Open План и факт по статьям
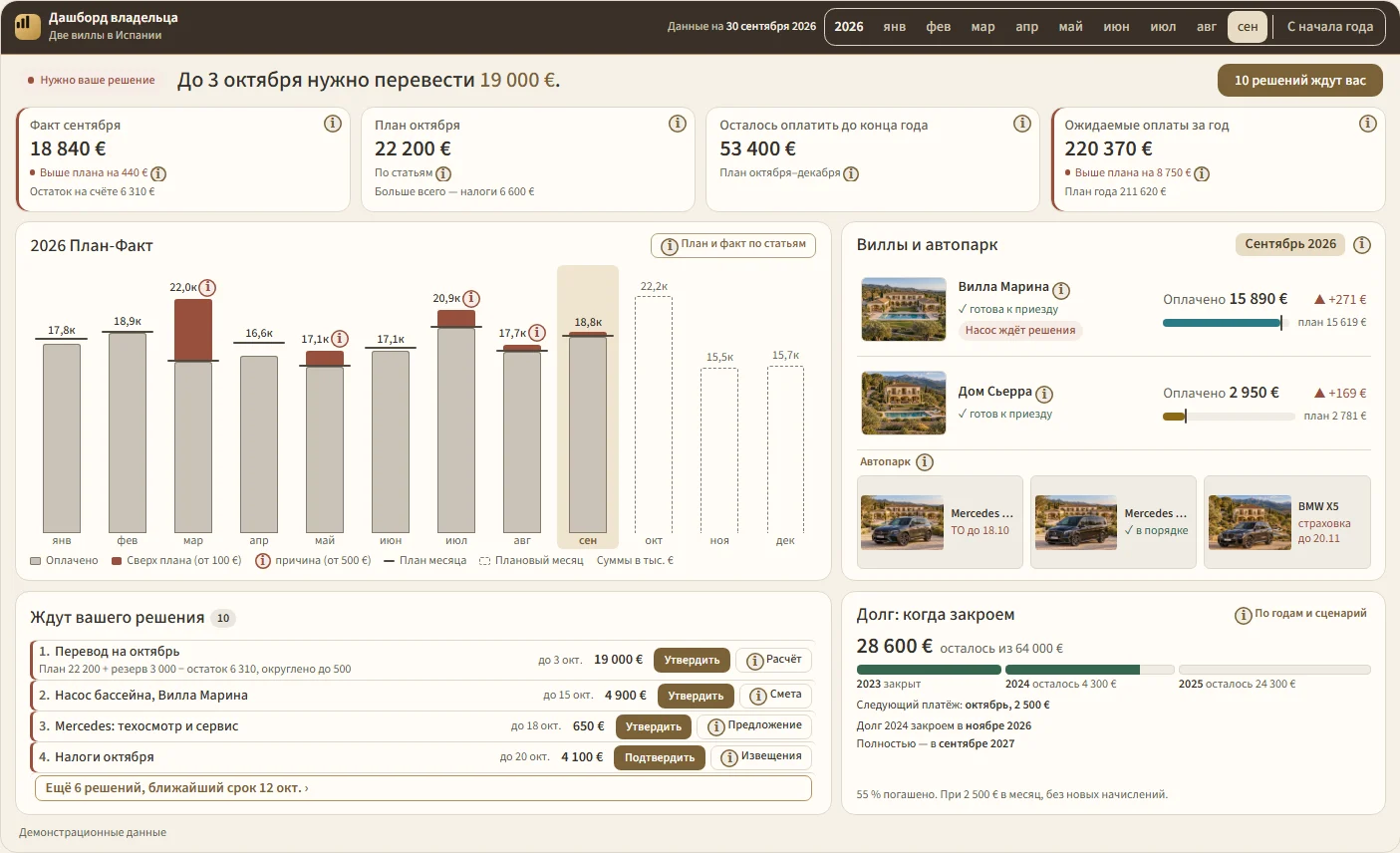Screen dimensions: 1400x853 click(733, 245)
